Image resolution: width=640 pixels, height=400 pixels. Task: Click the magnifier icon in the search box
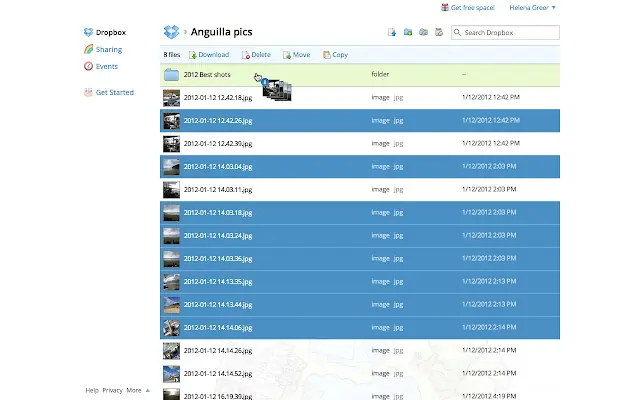tap(457, 32)
